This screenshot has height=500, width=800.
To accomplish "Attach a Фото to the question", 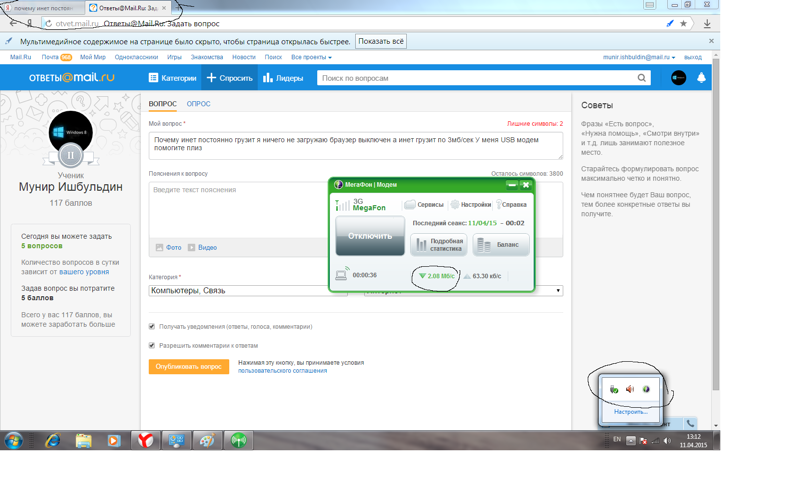I will click(x=168, y=247).
